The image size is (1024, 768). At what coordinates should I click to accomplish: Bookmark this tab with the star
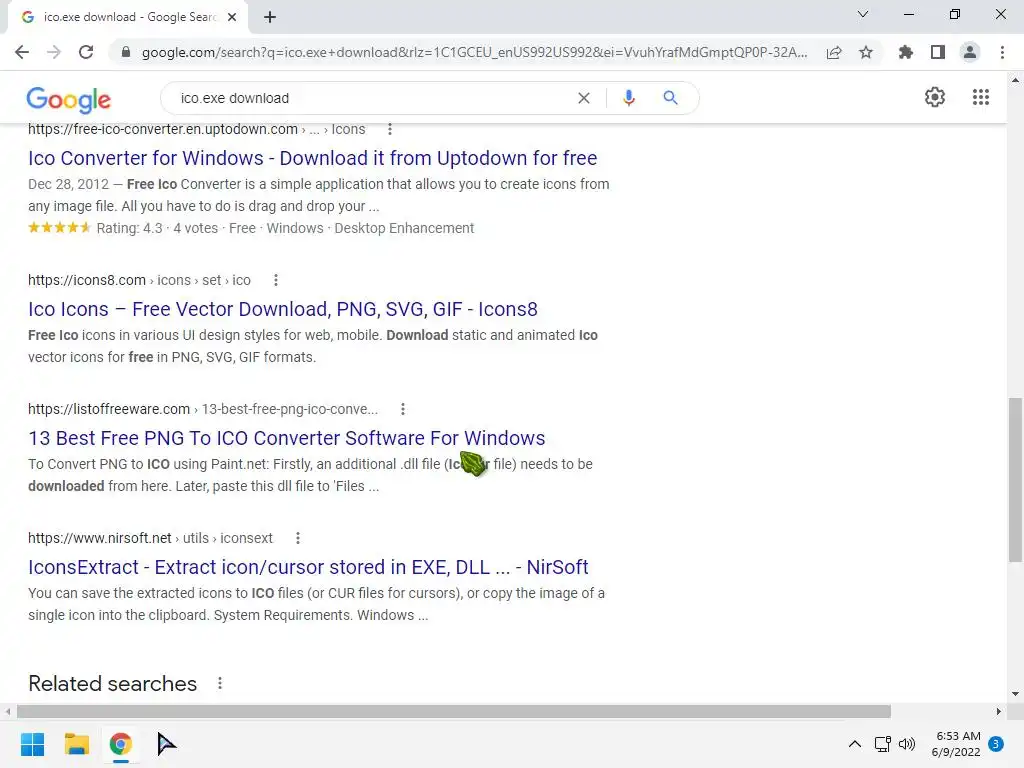click(x=866, y=52)
